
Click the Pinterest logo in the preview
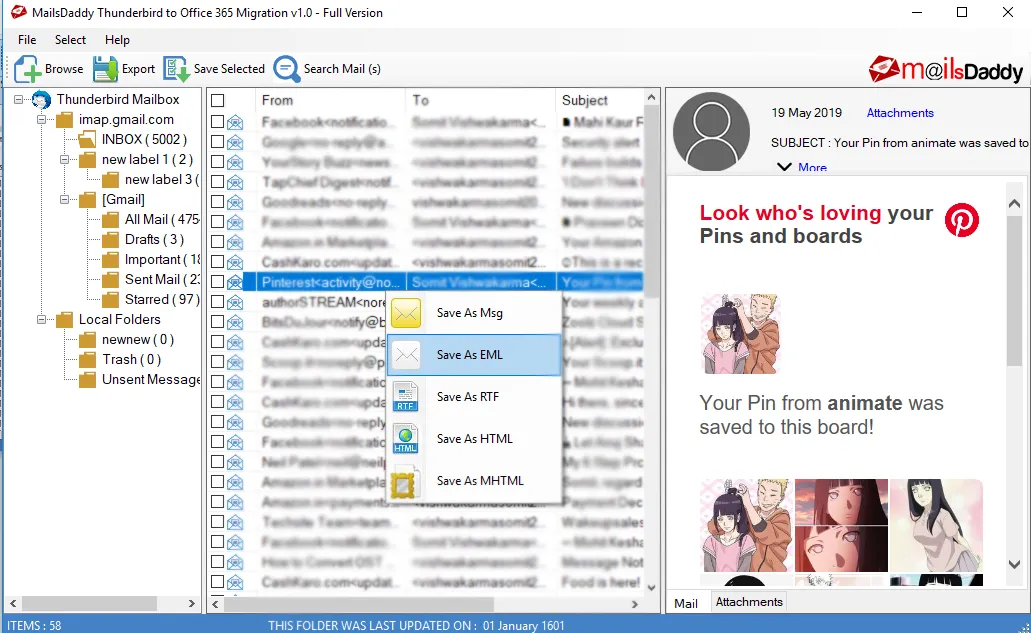[961, 220]
